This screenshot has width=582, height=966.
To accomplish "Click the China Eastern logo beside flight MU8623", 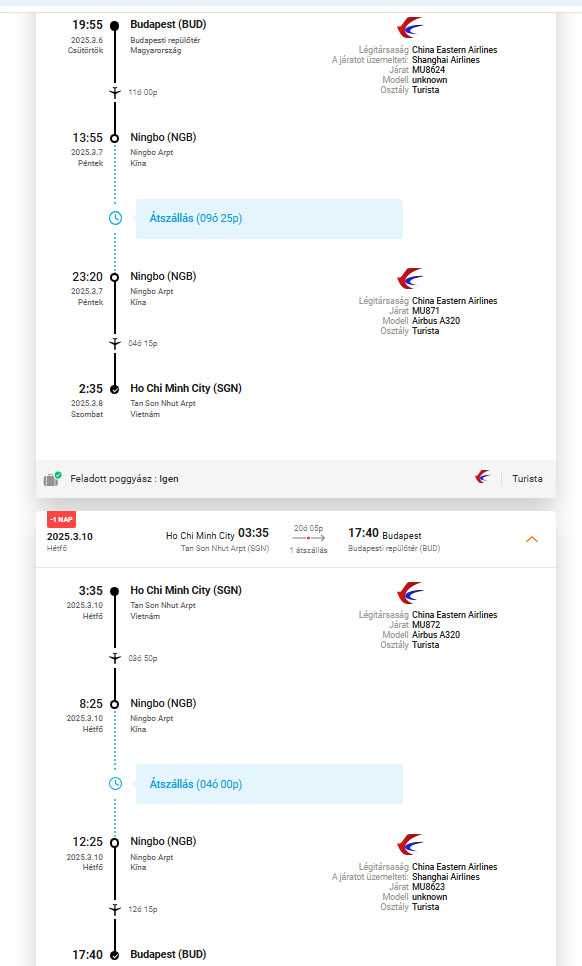I will (410, 845).
